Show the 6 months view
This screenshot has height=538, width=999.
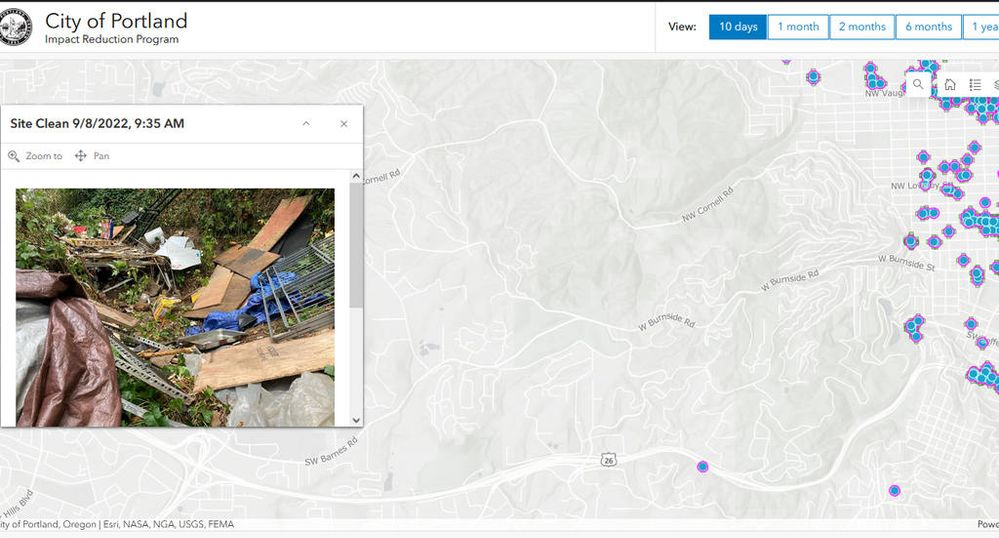(928, 27)
